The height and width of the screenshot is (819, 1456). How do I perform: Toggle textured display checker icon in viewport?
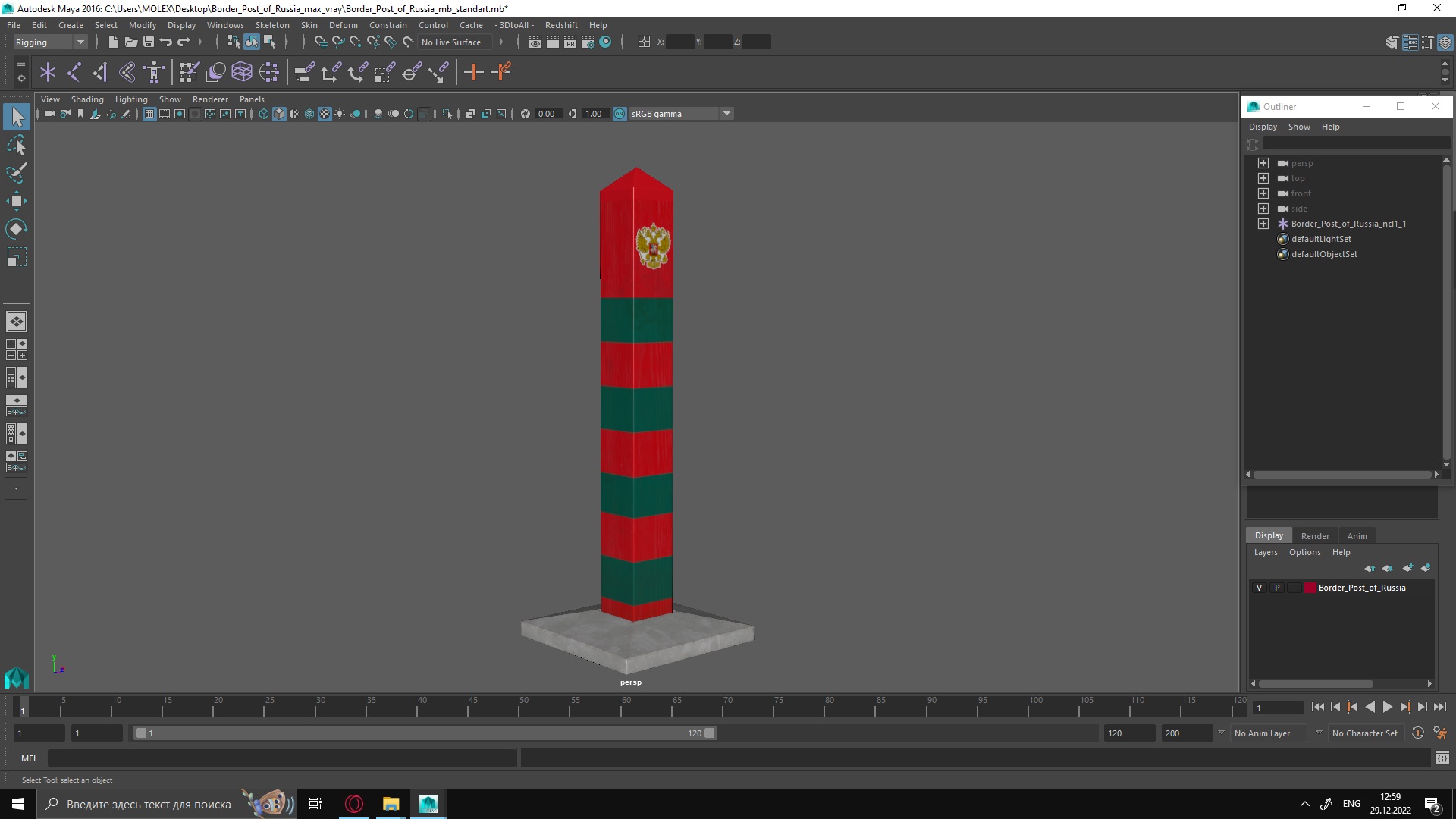325,114
